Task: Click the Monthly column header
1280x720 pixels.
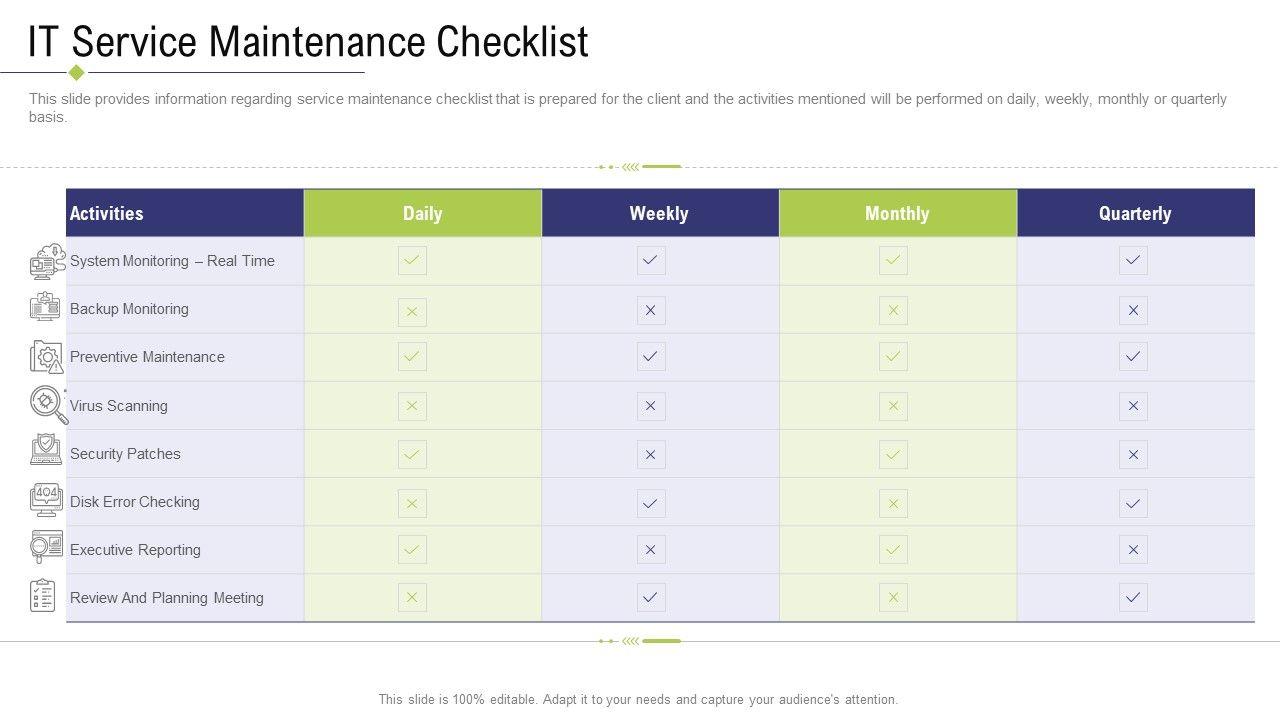Action: coord(897,213)
